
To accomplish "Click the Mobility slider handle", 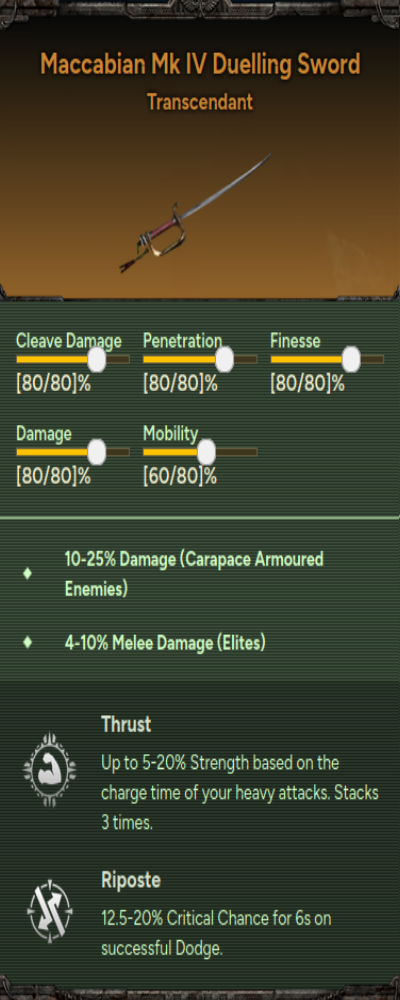I will (x=206, y=452).
